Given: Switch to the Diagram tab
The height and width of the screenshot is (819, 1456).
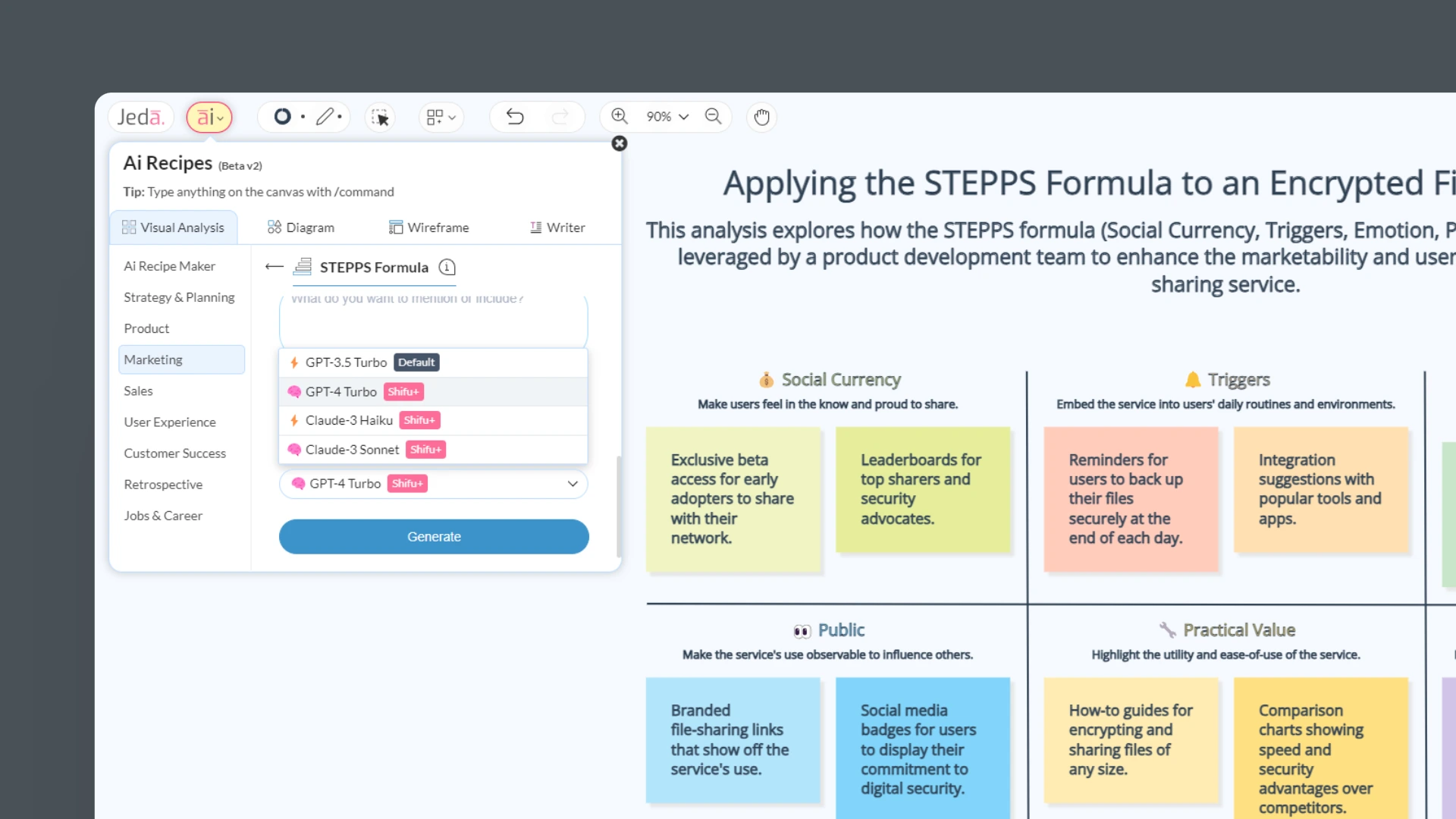Looking at the screenshot, I should 300,227.
